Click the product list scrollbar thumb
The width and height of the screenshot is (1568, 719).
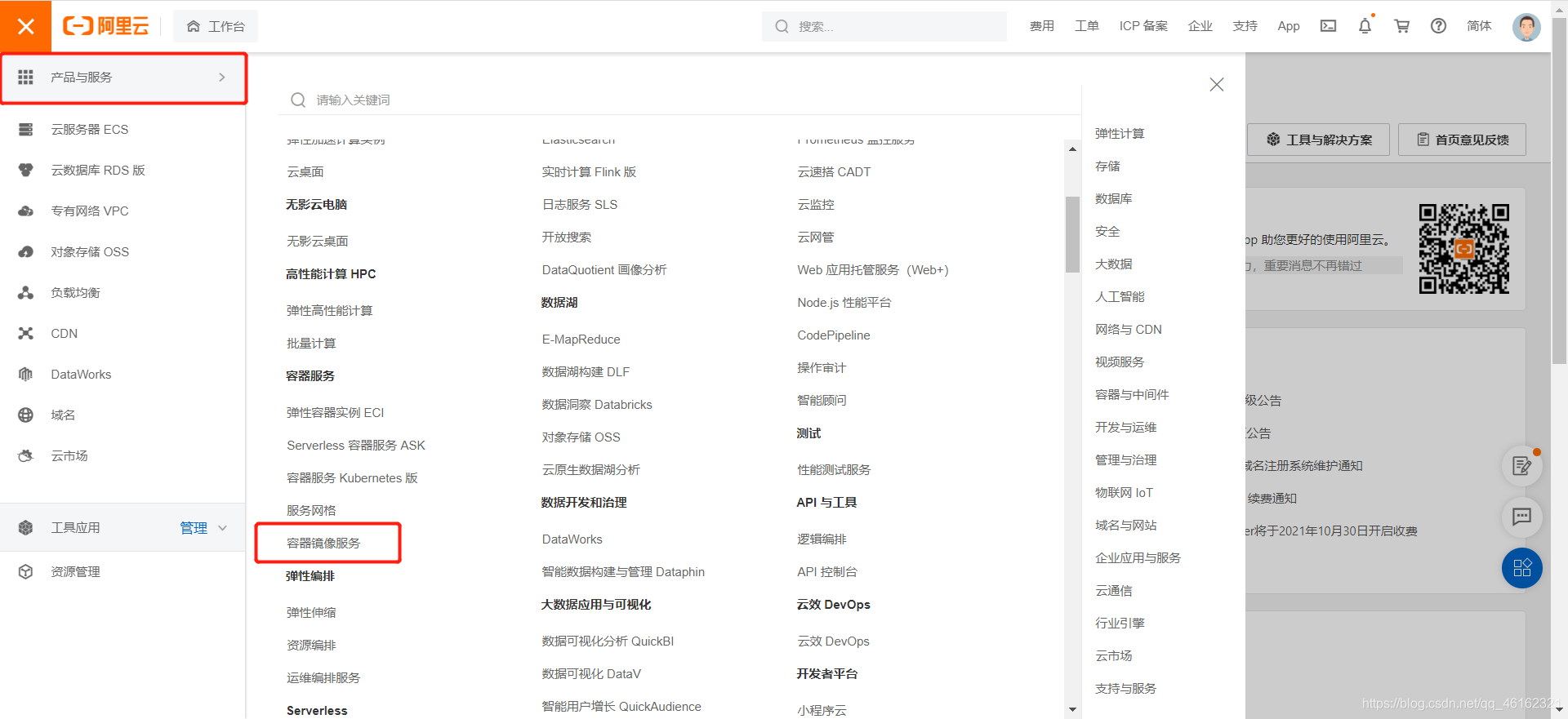[x=1072, y=235]
